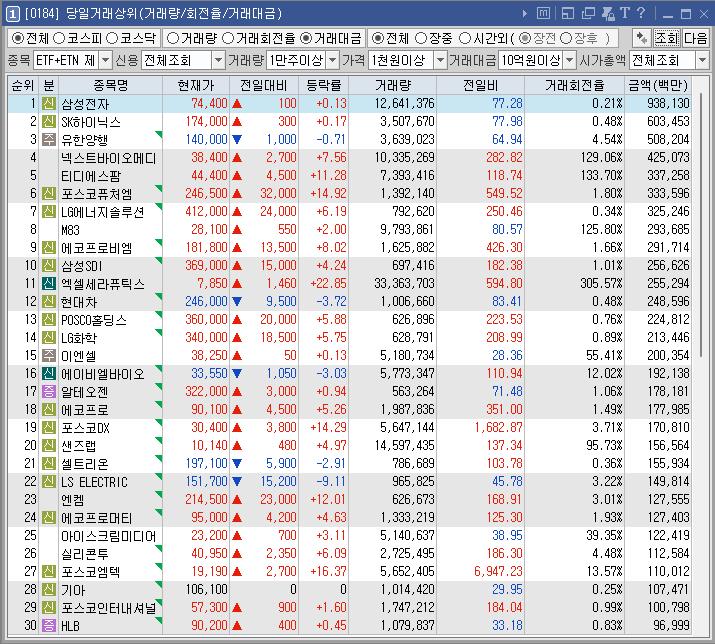Image resolution: width=715 pixels, height=644 pixels.
Task: Select the 넥스트바이오메디 stock row
Action: click(x=349, y=158)
